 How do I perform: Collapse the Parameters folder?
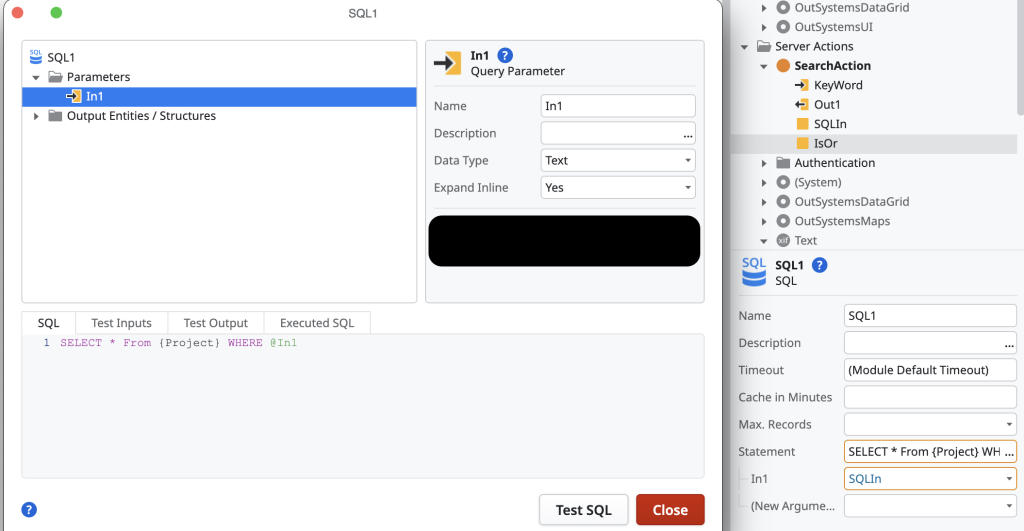pos(37,77)
